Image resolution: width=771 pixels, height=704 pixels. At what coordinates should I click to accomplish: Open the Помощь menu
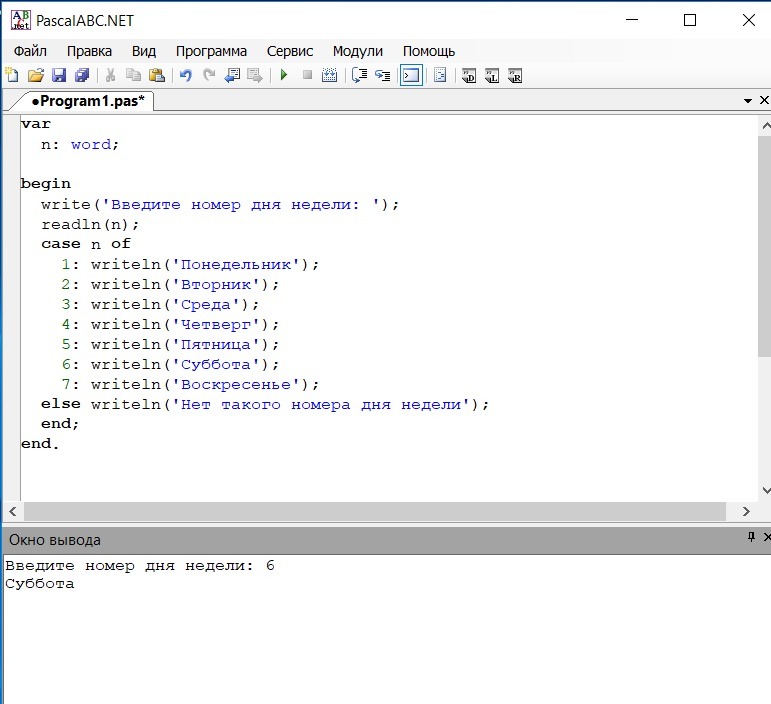pyautogui.click(x=429, y=51)
